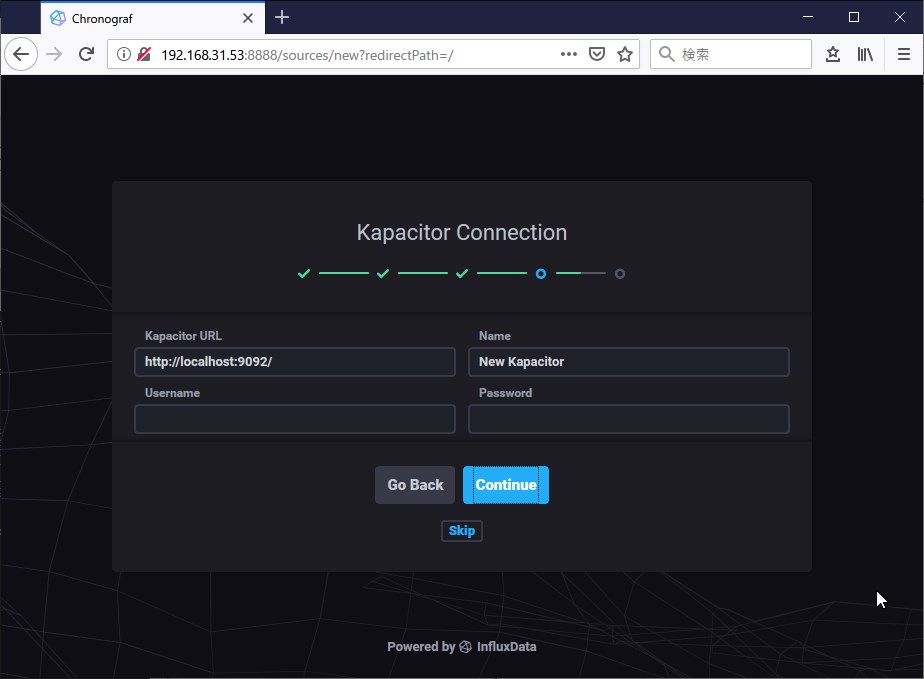Click the Go Back button

[x=415, y=485]
